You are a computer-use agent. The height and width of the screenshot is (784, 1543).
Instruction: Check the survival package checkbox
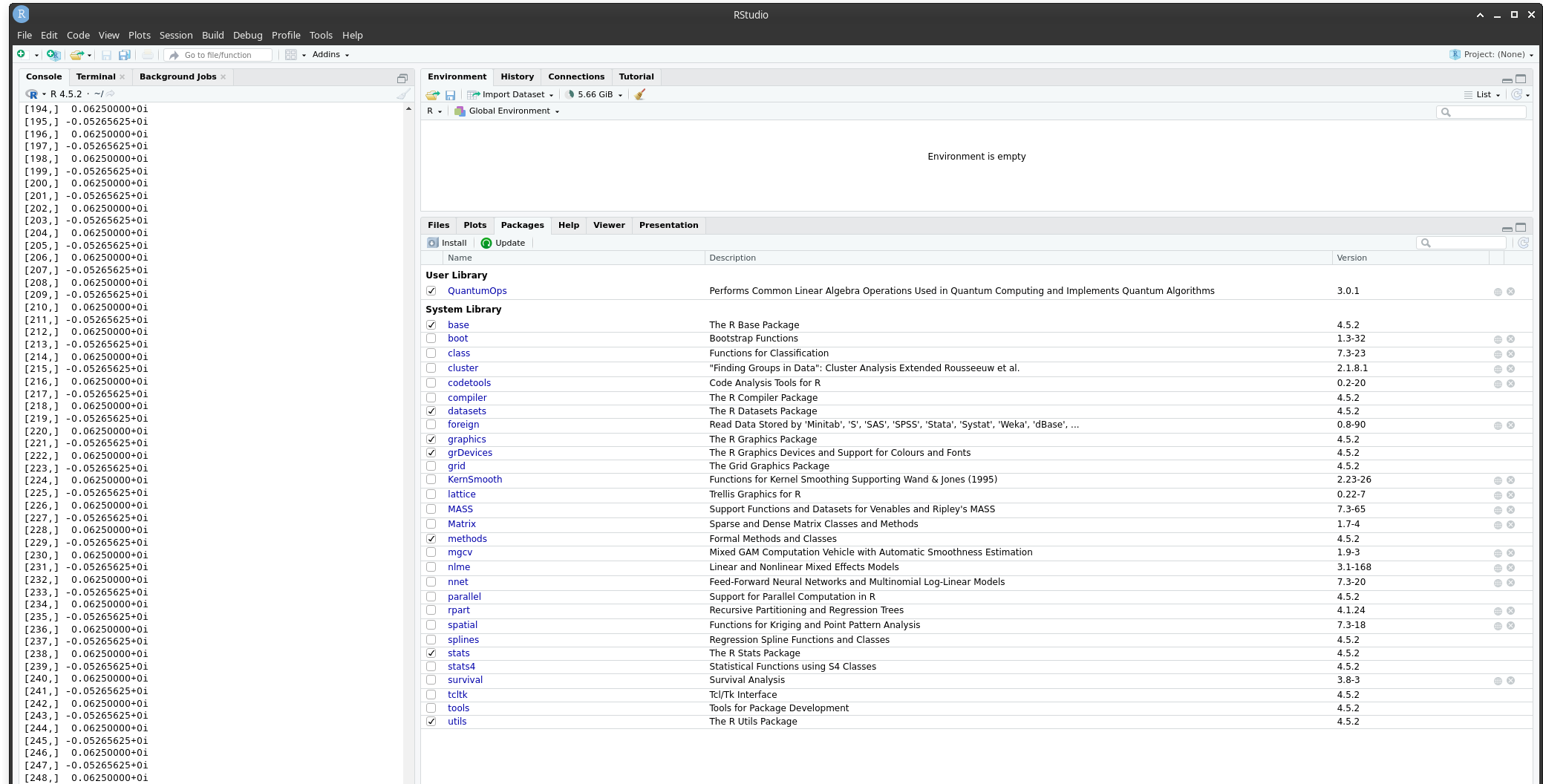tap(431, 680)
